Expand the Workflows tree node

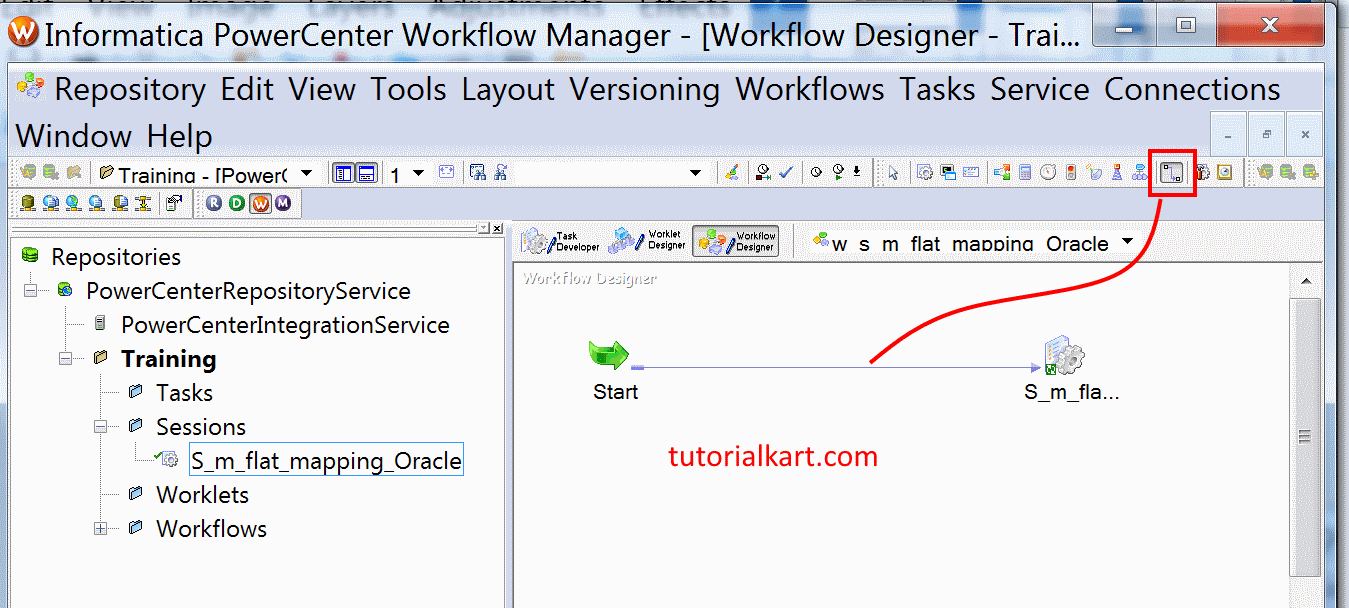pos(98,528)
